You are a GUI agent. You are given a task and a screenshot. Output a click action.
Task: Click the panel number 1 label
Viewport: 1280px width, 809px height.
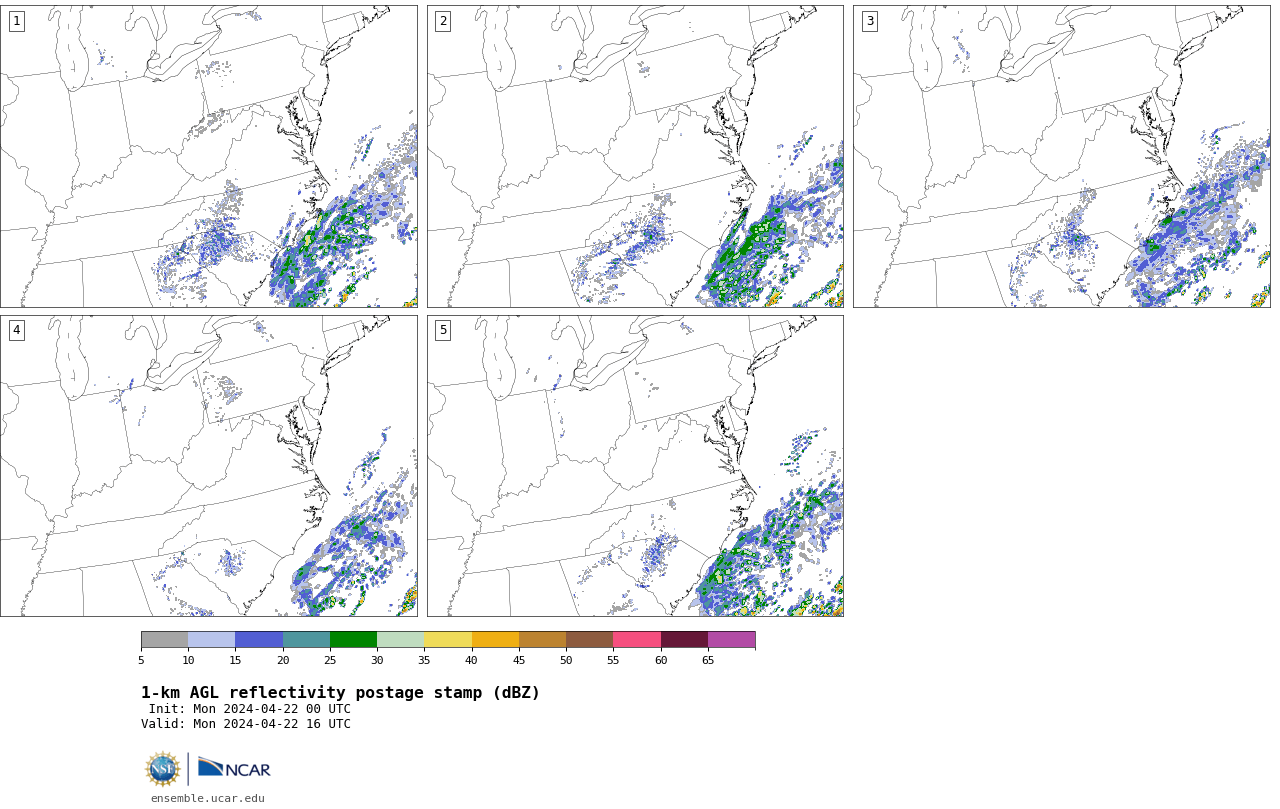[x=16, y=21]
